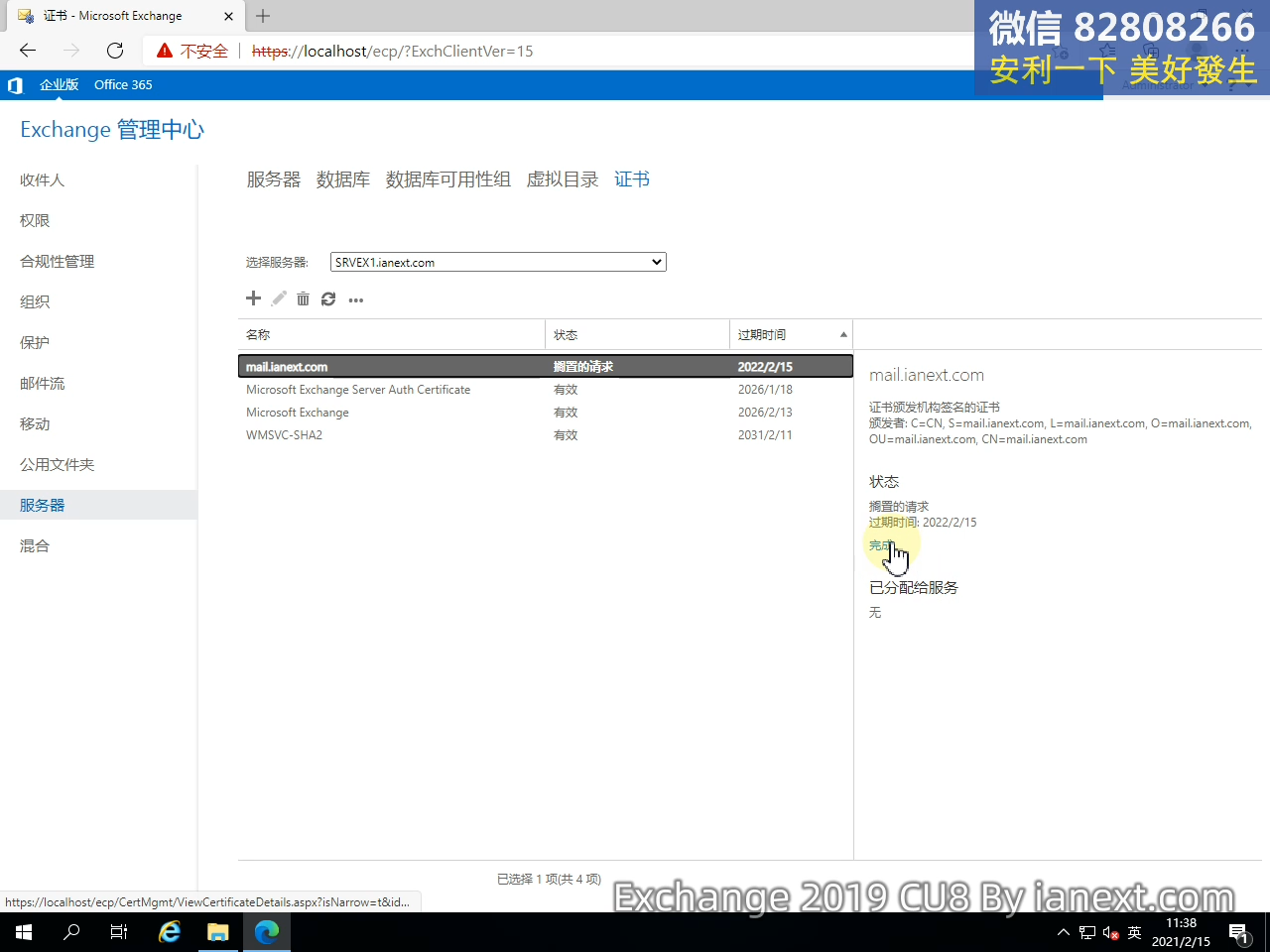
Task: Click the browser address bar URL
Action: tap(392, 51)
